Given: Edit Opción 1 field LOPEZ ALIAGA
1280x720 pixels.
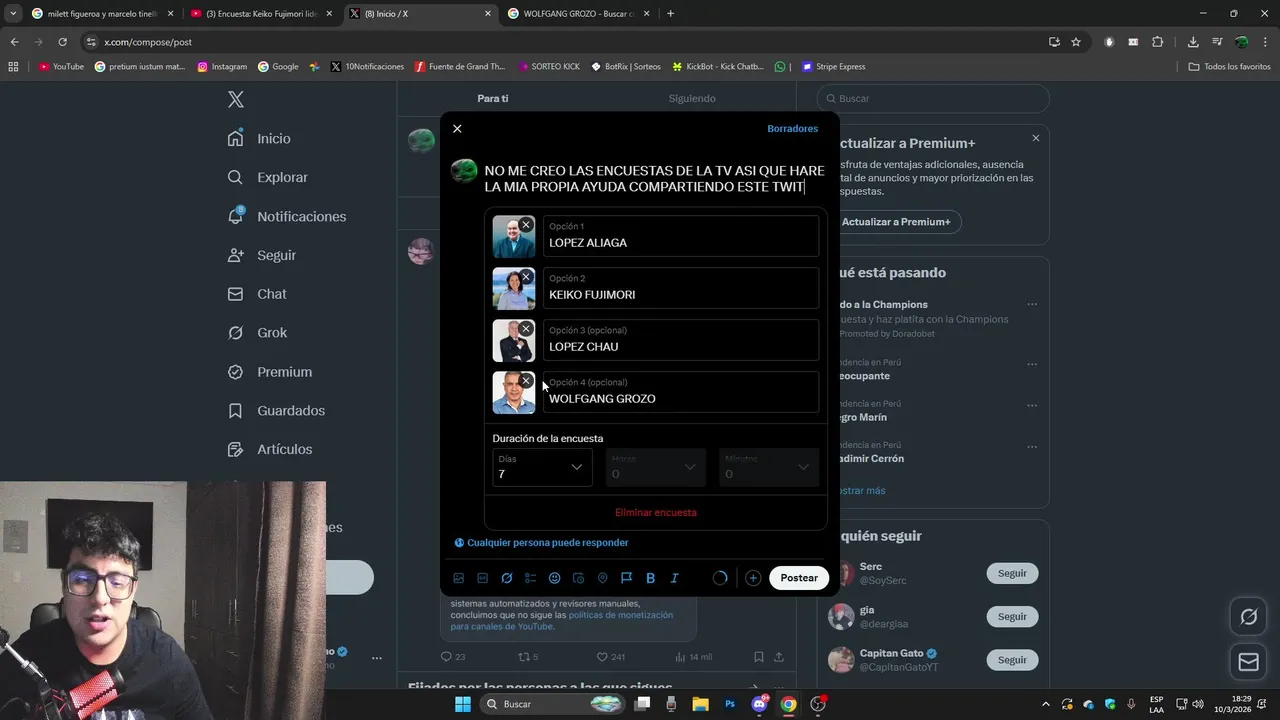Looking at the screenshot, I should pyautogui.click(x=681, y=236).
